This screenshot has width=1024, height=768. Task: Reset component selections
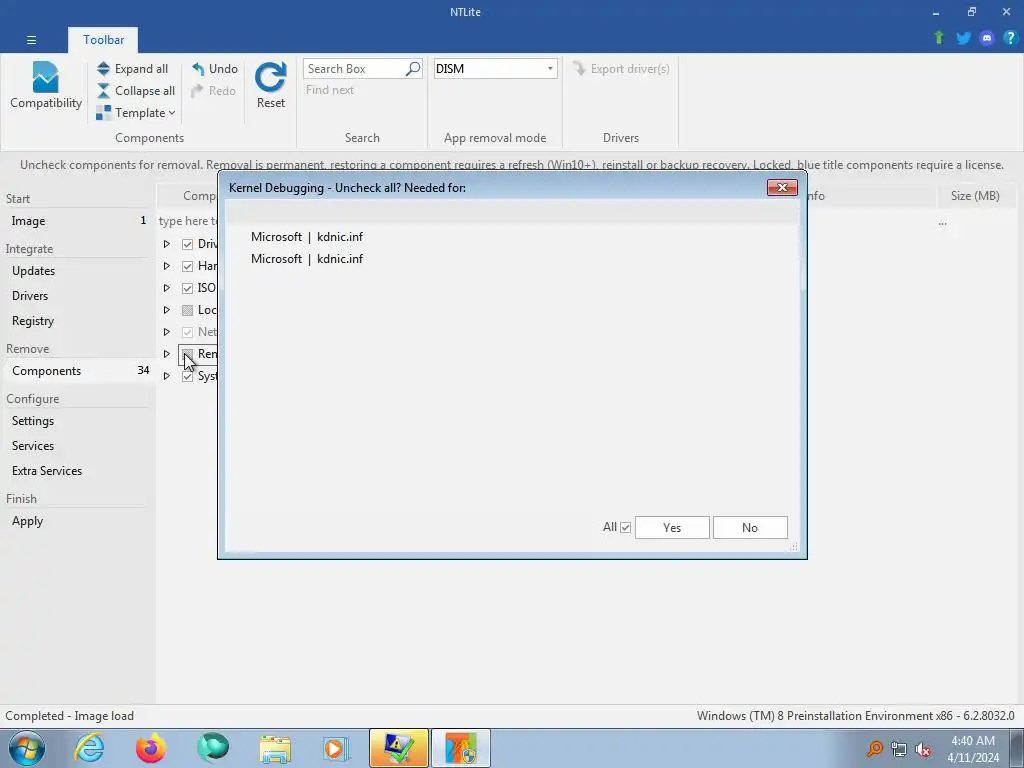tap(270, 86)
